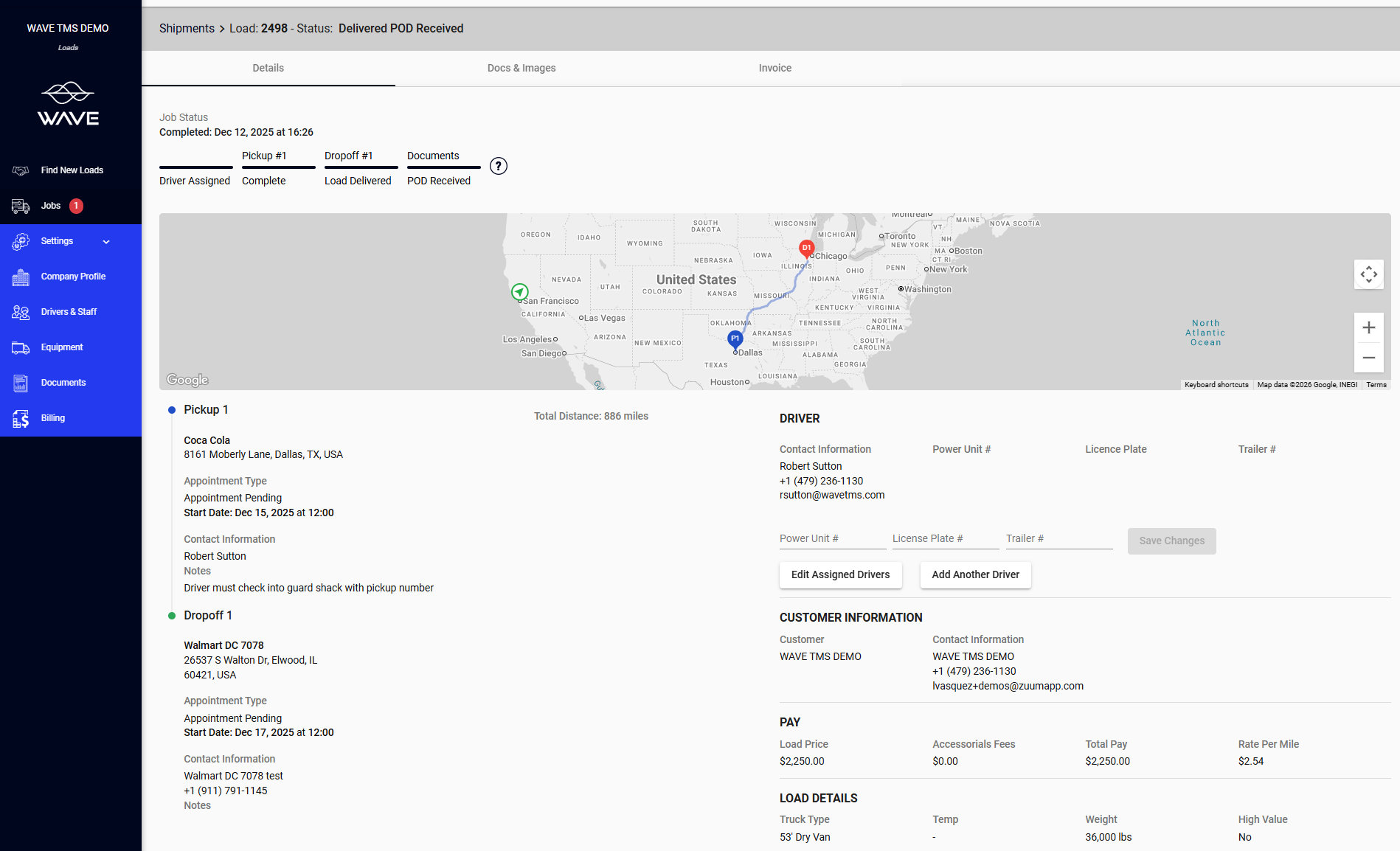The image size is (1400, 851).
Task: Open the Invoice tab
Action: 774,68
